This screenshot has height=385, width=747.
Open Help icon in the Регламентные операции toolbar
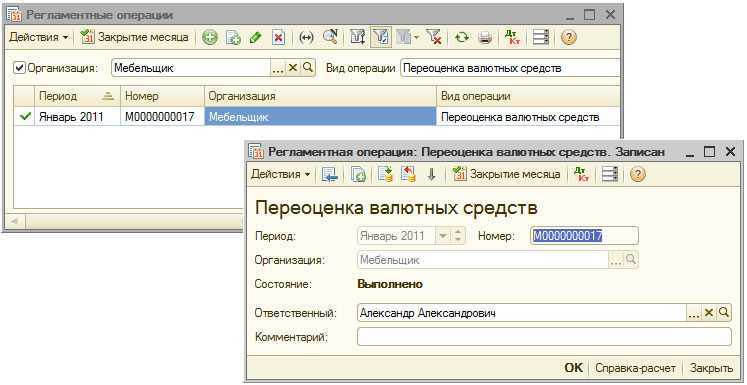click(x=568, y=38)
